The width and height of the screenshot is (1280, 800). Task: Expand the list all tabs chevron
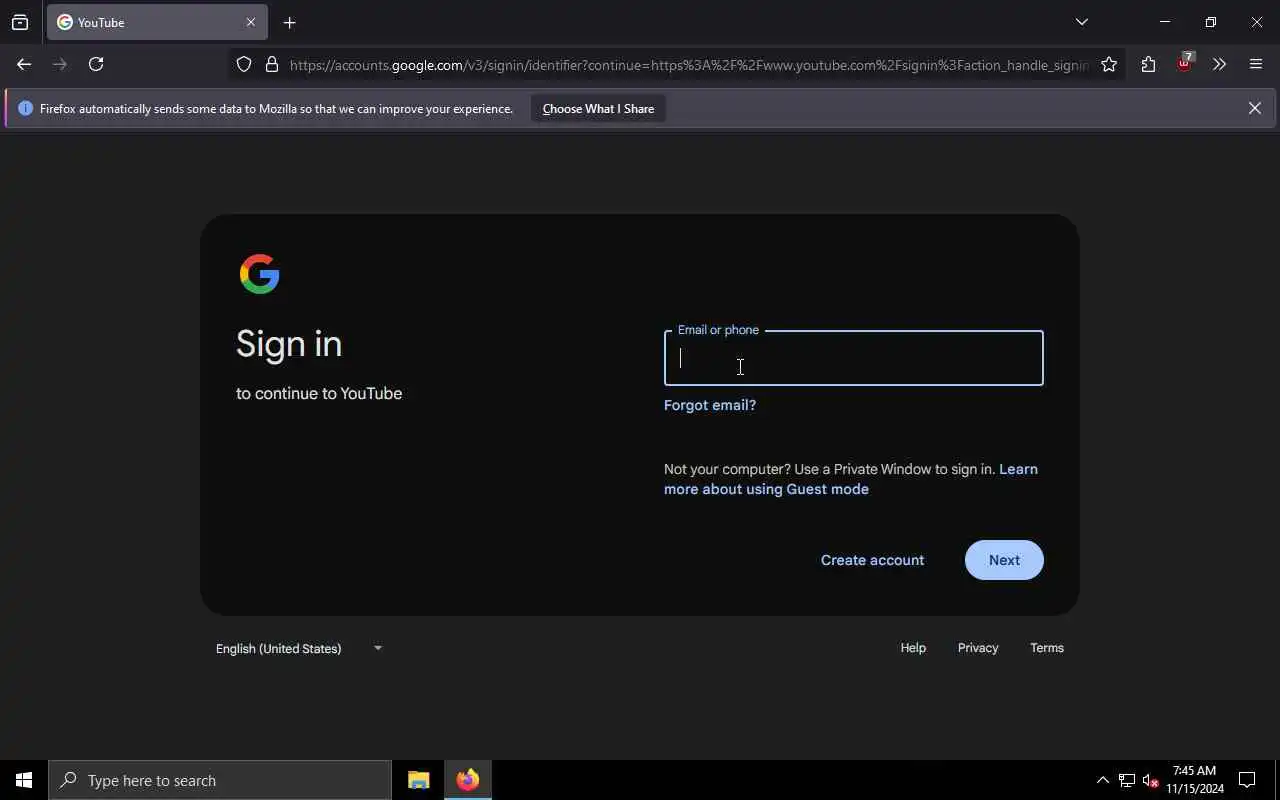pos(1082,22)
